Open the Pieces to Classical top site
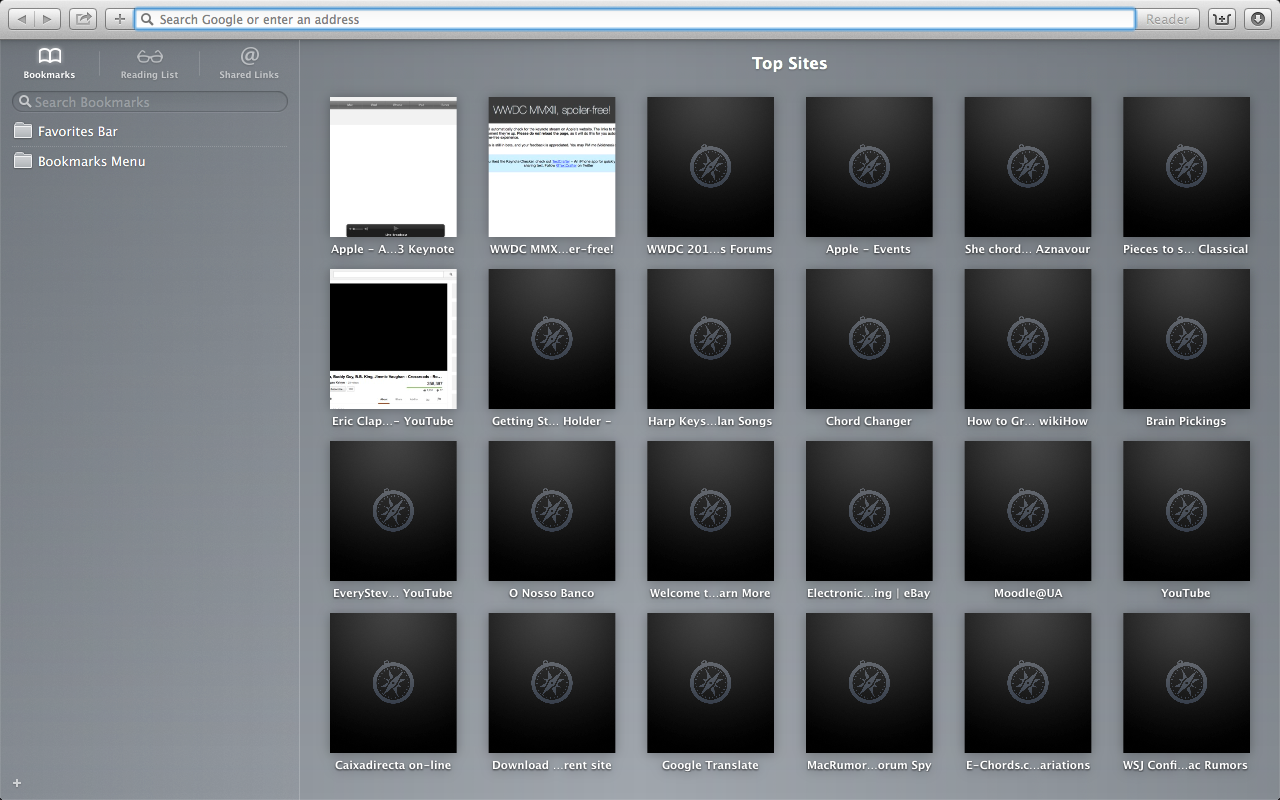 (x=1186, y=167)
